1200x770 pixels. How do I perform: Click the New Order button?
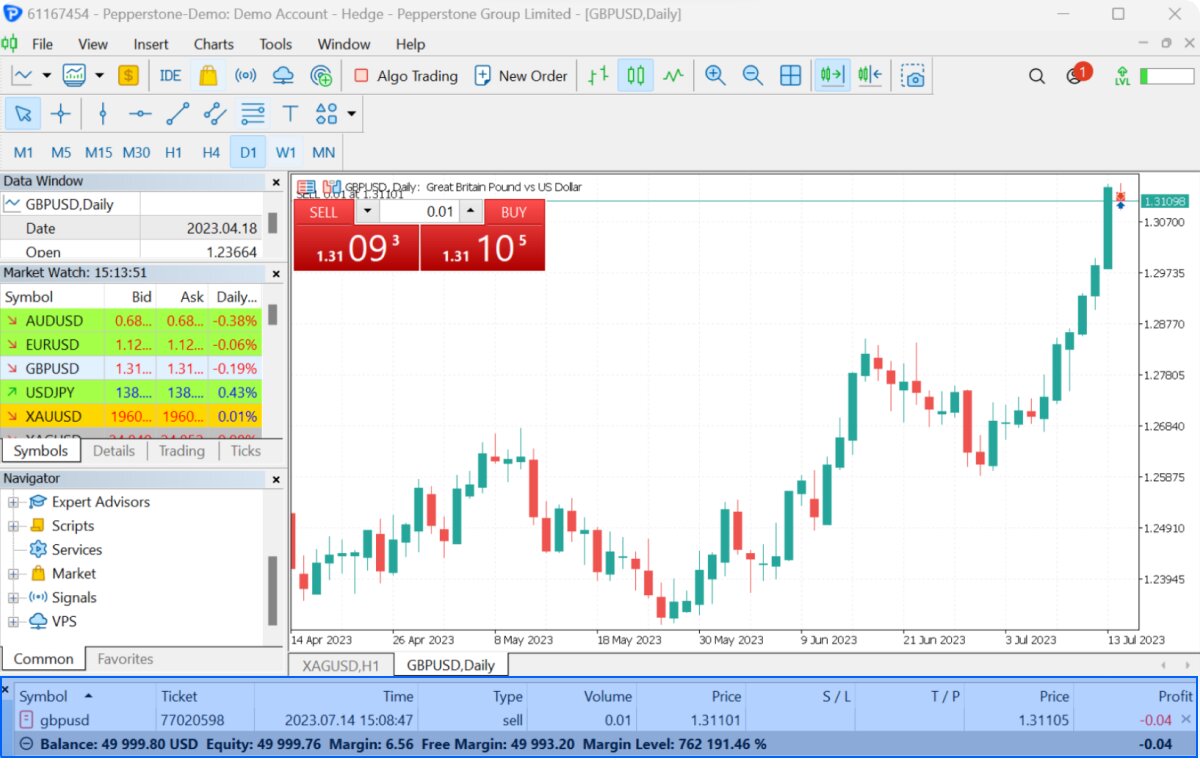coord(521,75)
